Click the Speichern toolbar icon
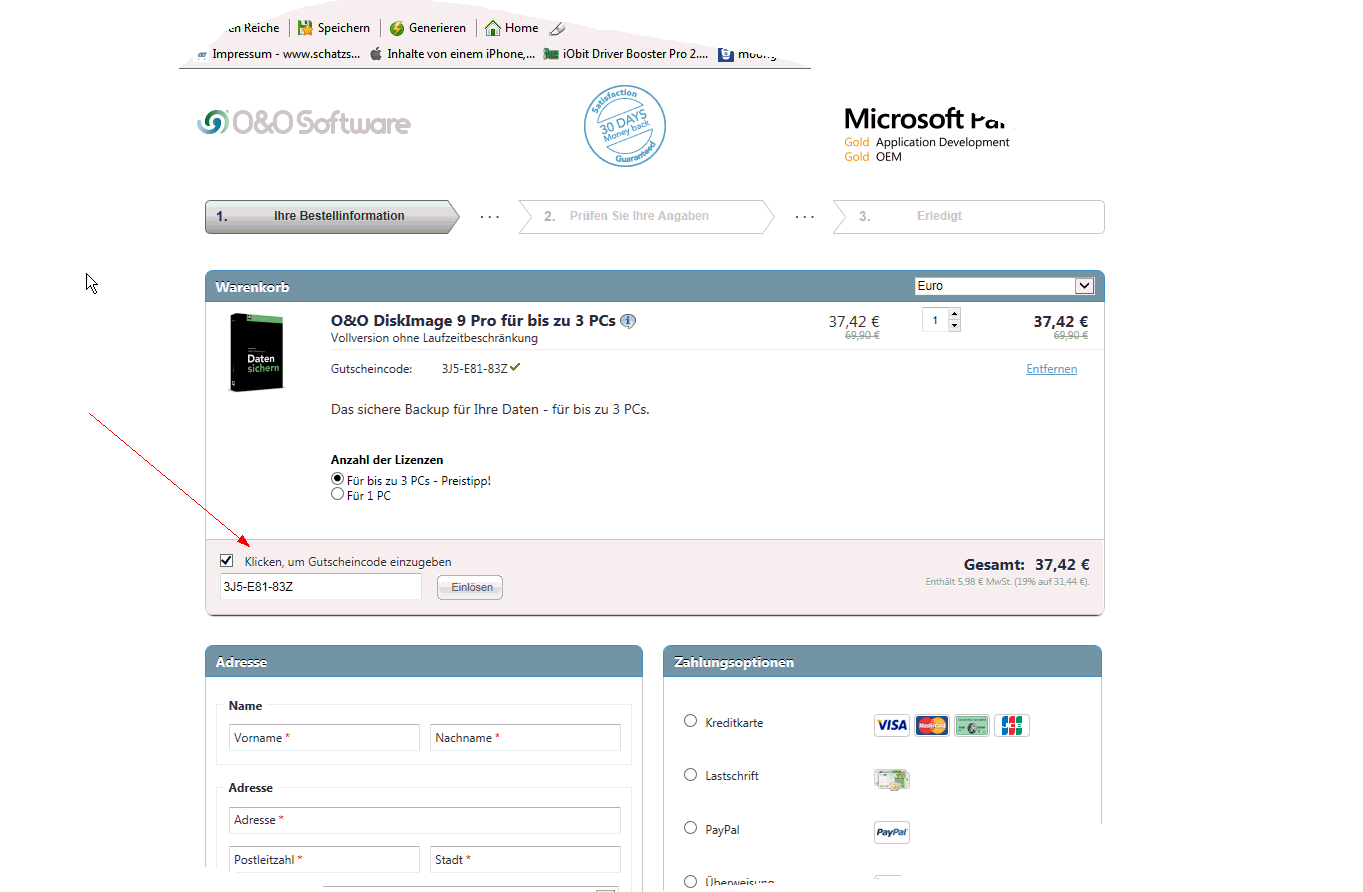Image resolution: width=1363 pixels, height=892 pixels. coord(305,28)
